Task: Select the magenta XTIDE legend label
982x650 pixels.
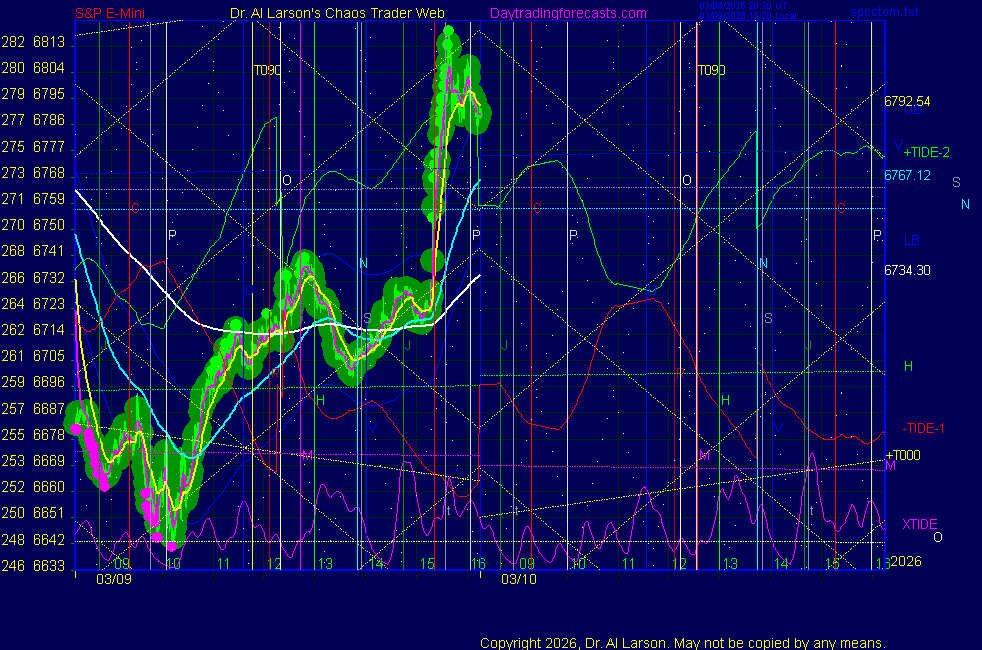Action: [x=919, y=524]
